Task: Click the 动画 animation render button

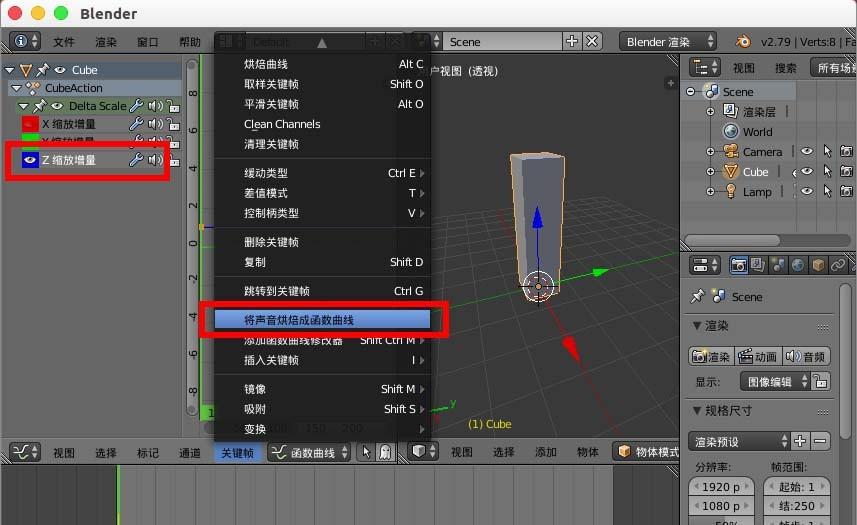Action: [x=758, y=356]
